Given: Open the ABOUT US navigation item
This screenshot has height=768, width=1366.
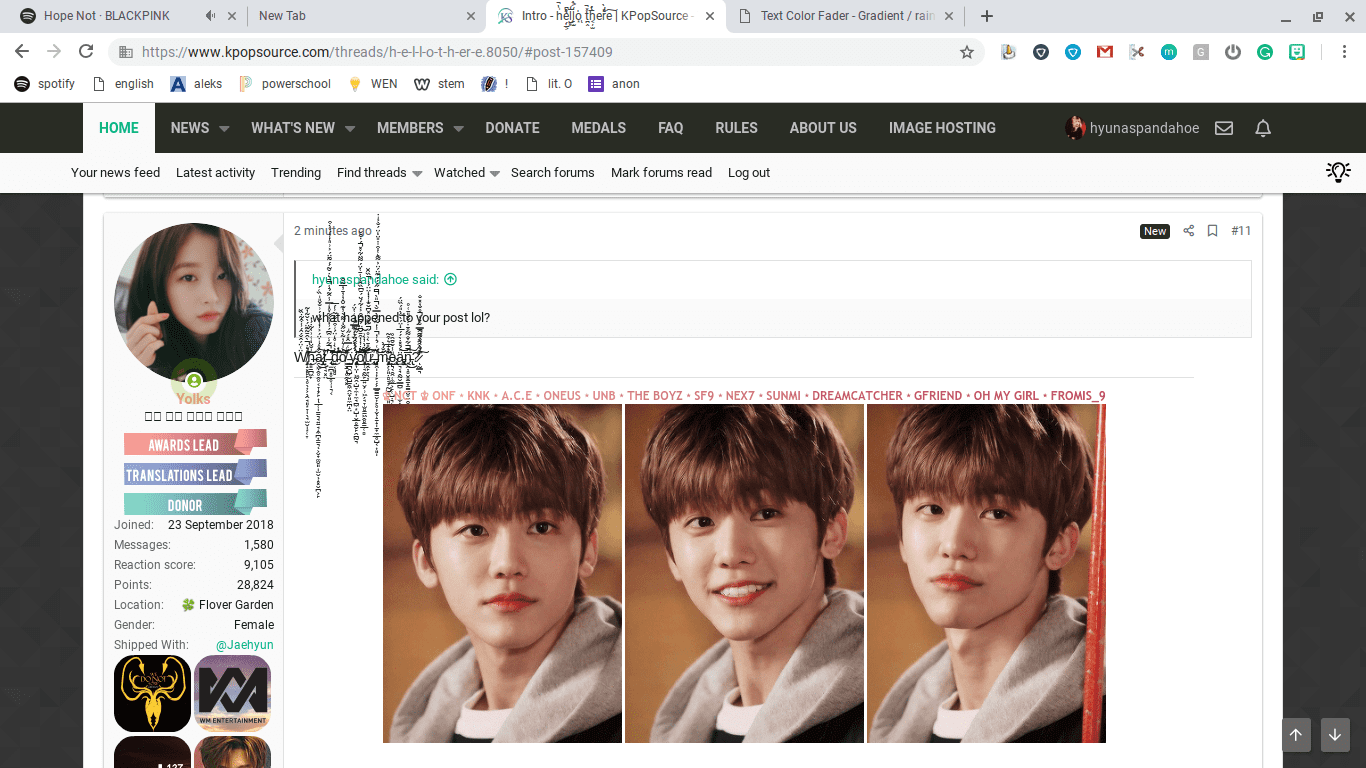Looking at the screenshot, I should [x=823, y=128].
